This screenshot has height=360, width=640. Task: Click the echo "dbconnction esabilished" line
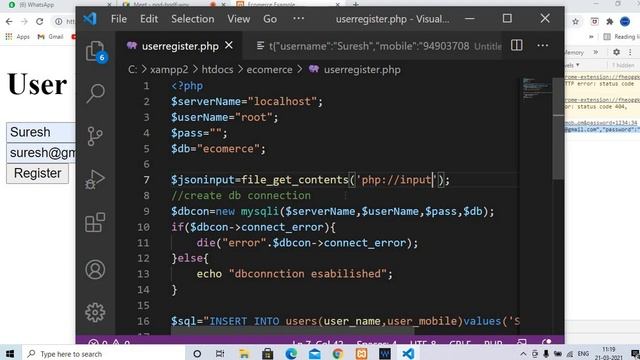(x=294, y=274)
